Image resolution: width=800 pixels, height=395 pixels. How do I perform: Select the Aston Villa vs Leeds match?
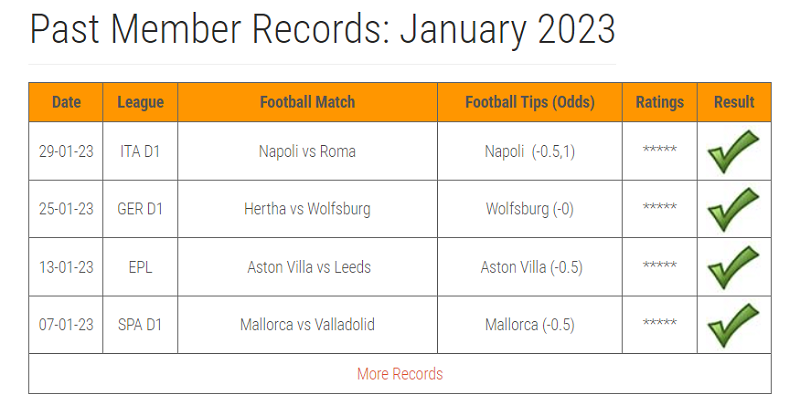tap(309, 267)
